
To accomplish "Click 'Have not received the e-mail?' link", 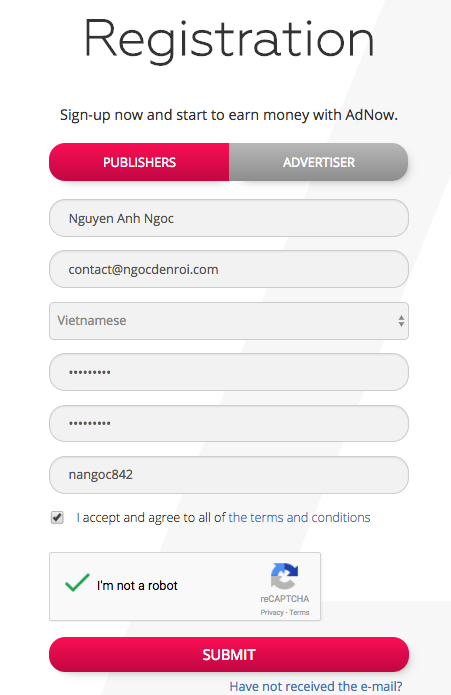I will pyautogui.click(x=316, y=686).
